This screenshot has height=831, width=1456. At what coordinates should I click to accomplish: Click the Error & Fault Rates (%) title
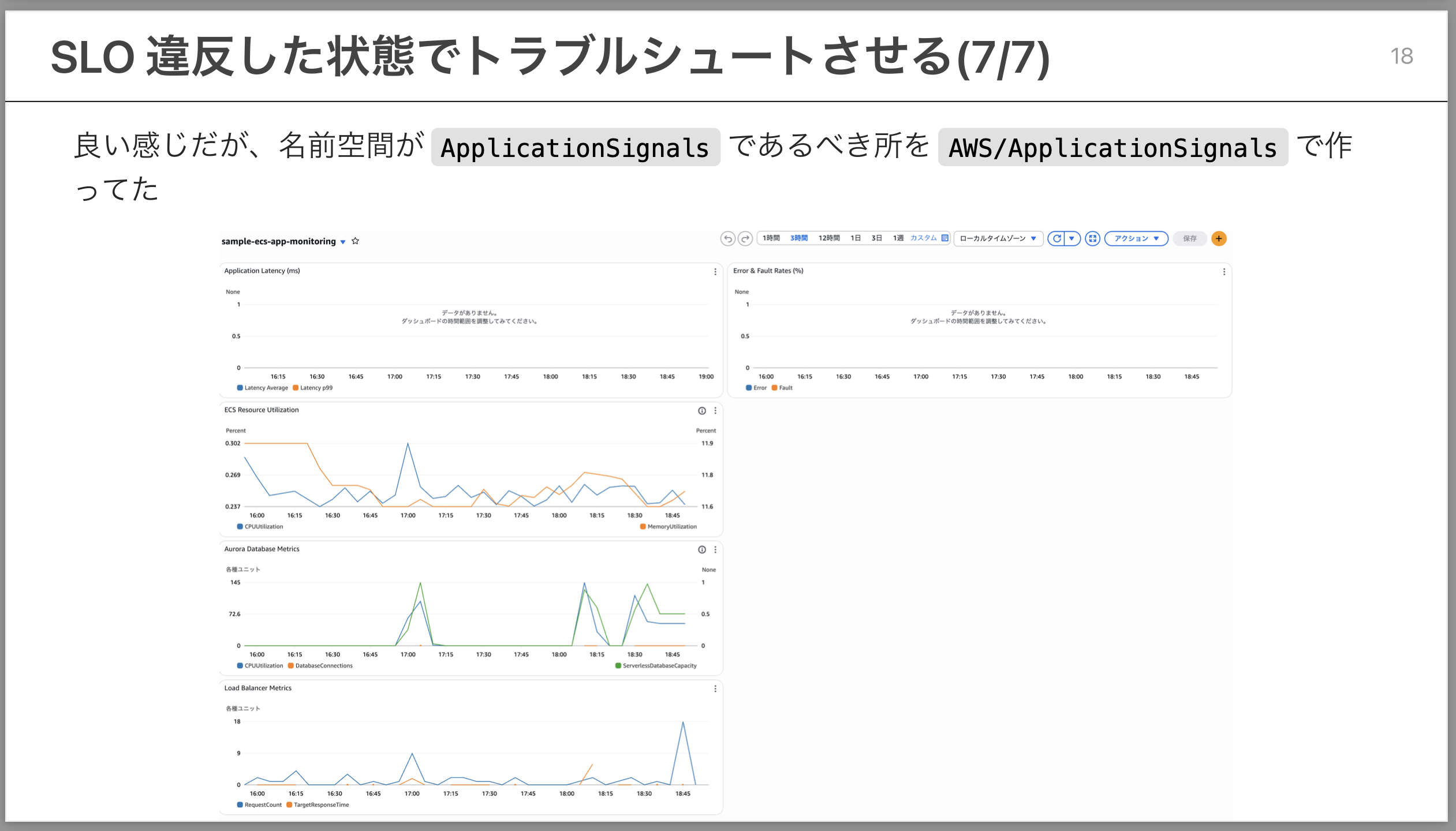click(768, 271)
